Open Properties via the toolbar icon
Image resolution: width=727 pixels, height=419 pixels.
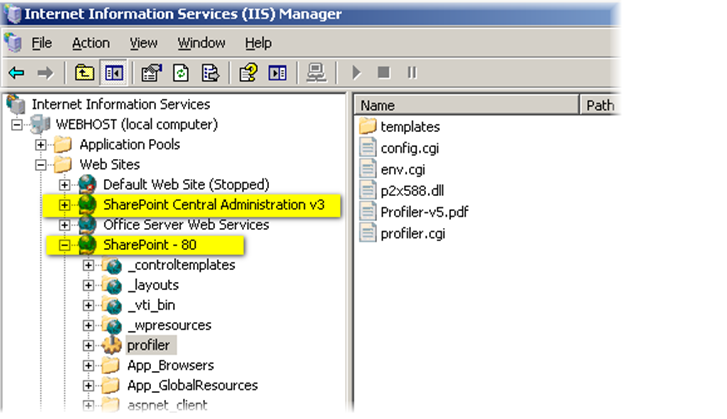[152, 73]
